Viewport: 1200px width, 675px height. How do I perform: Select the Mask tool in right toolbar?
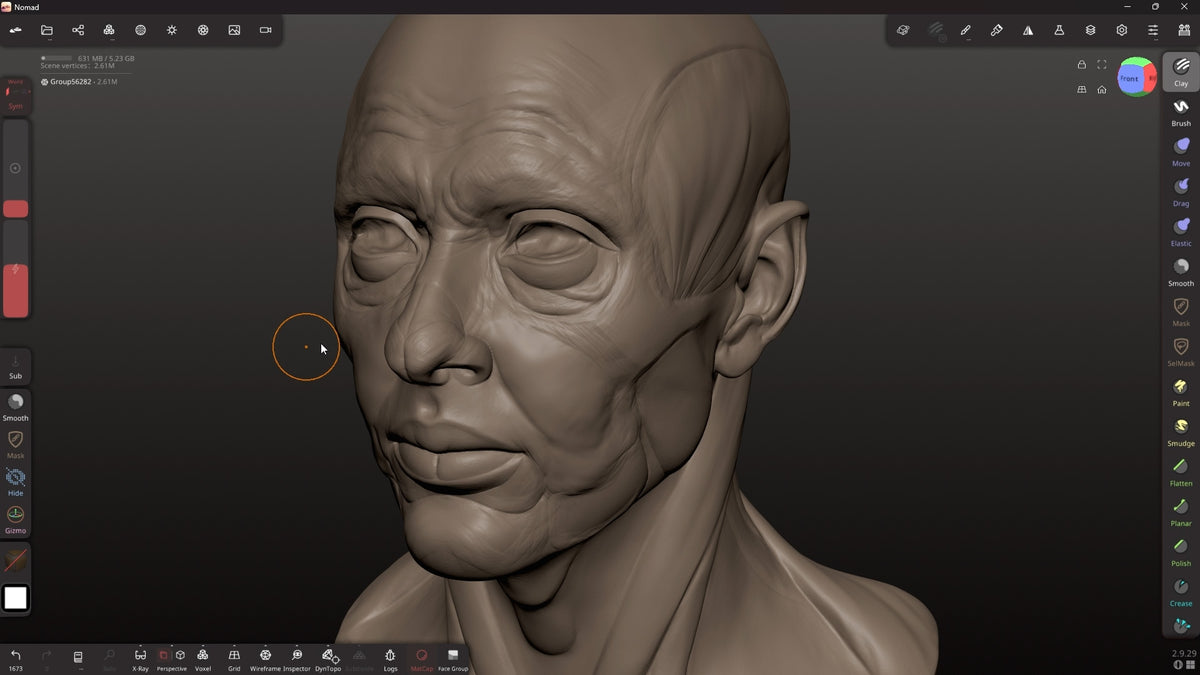(1181, 311)
